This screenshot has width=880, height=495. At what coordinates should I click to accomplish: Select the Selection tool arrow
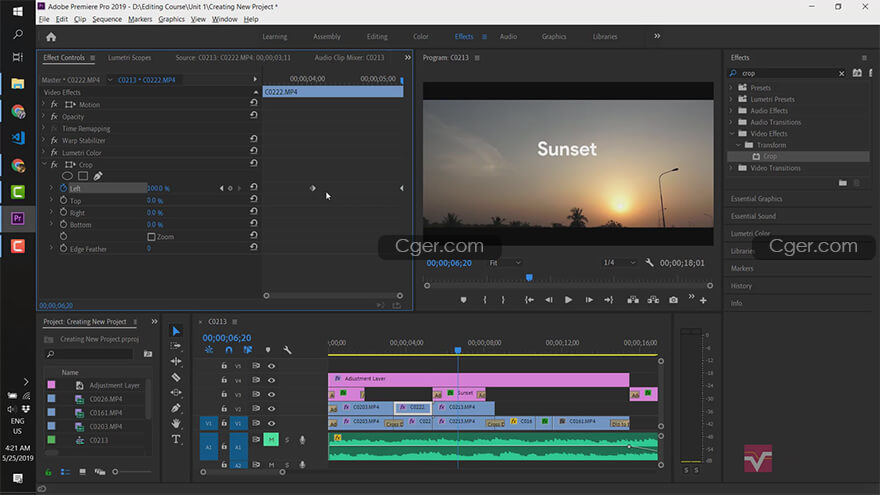(176, 331)
